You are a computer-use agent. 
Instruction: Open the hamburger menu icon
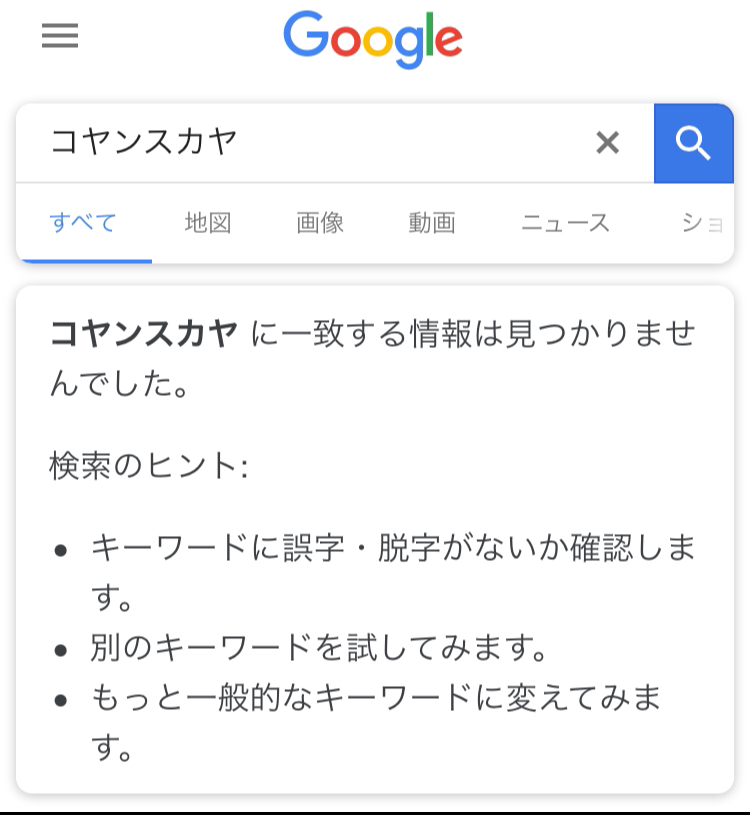click(60, 35)
